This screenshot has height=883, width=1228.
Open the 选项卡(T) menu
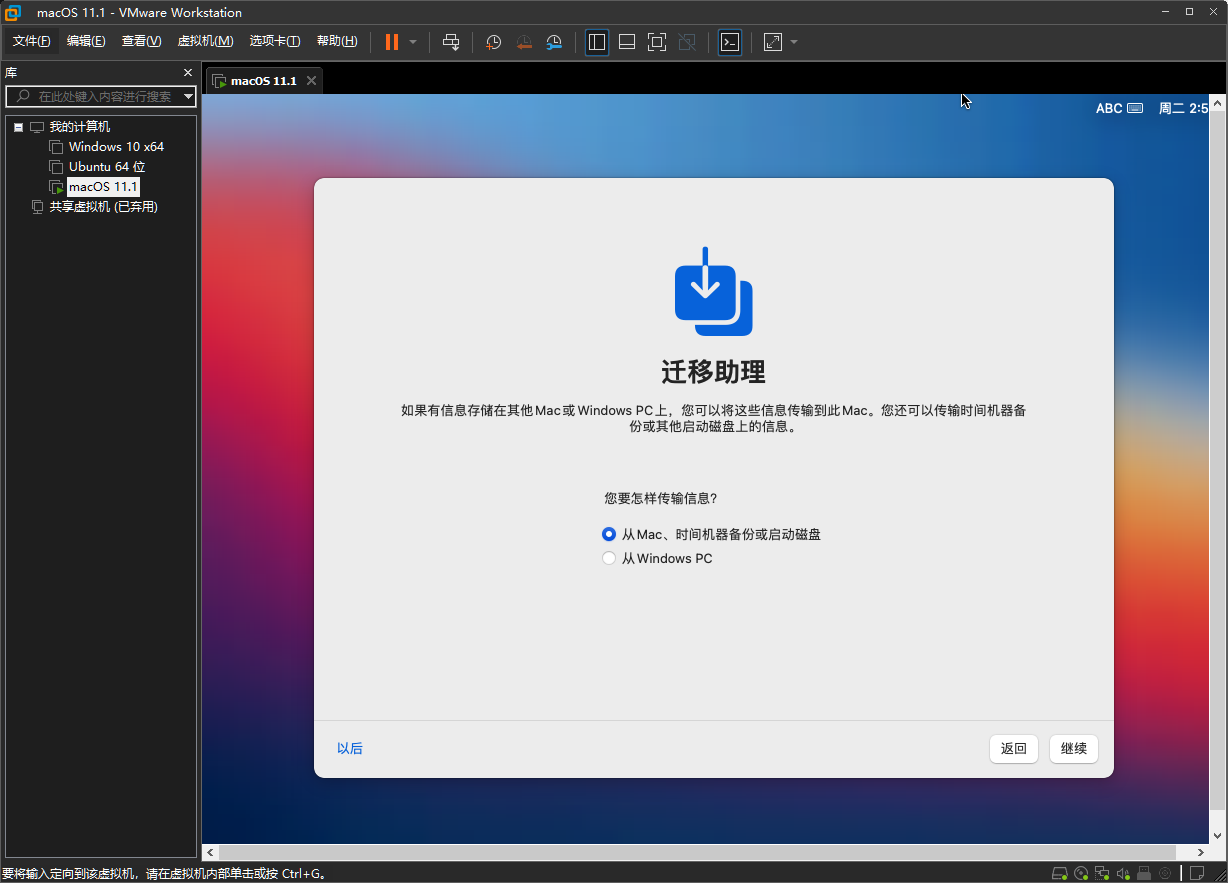coord(275,41)
